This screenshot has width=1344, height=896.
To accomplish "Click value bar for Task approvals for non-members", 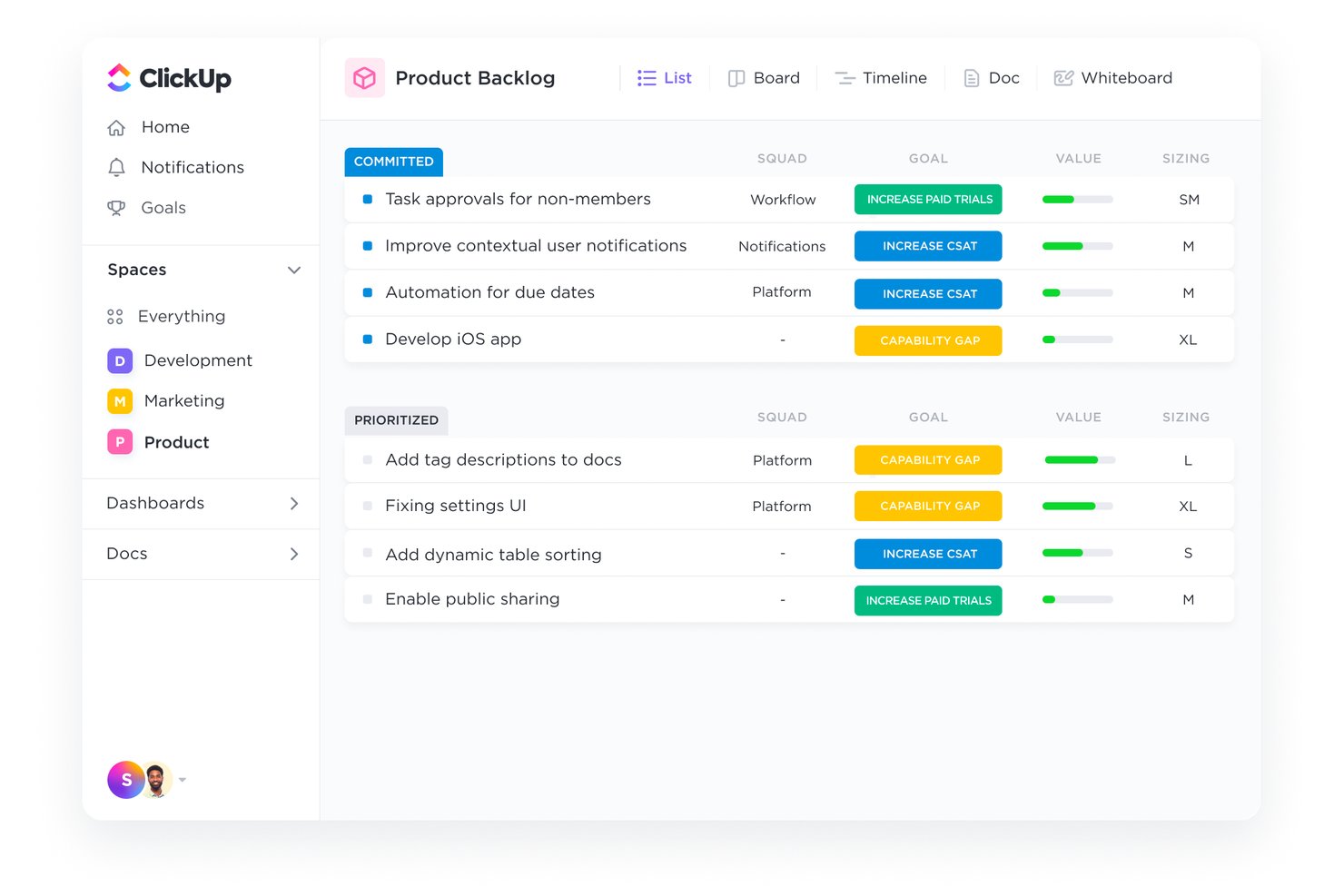I will pos(1078,200).
